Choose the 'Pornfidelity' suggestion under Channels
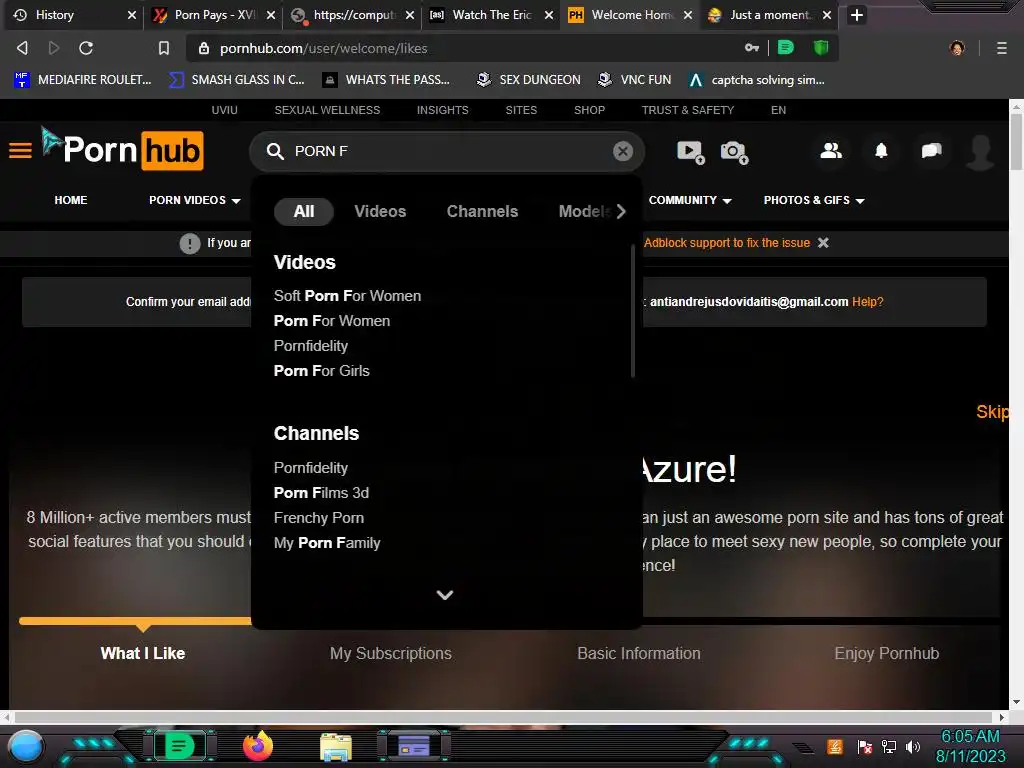Screen dimensions: 1024x768 coord(311,468)
